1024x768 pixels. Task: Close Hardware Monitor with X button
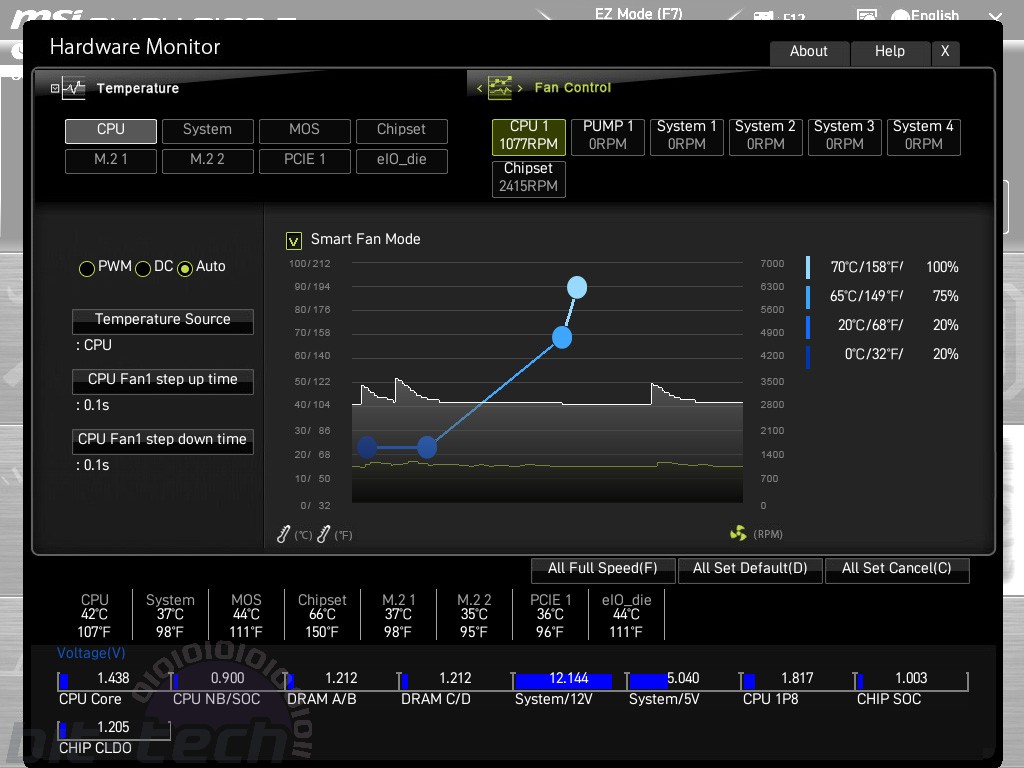945,52
